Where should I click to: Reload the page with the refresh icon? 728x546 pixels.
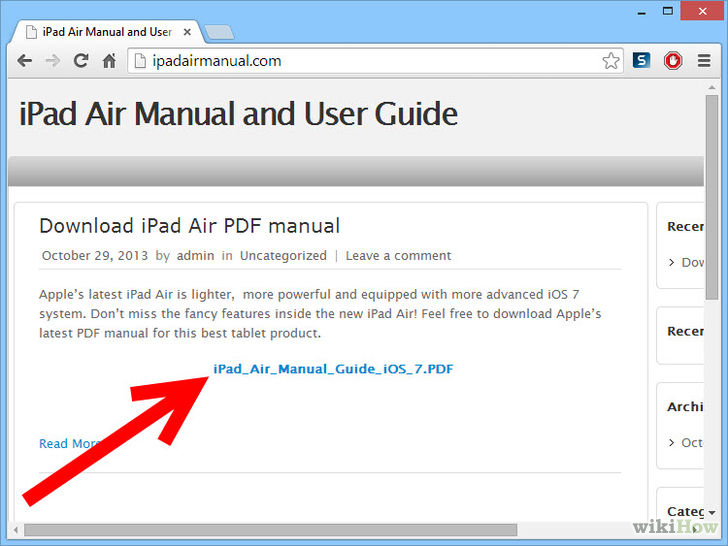point(81,61)
